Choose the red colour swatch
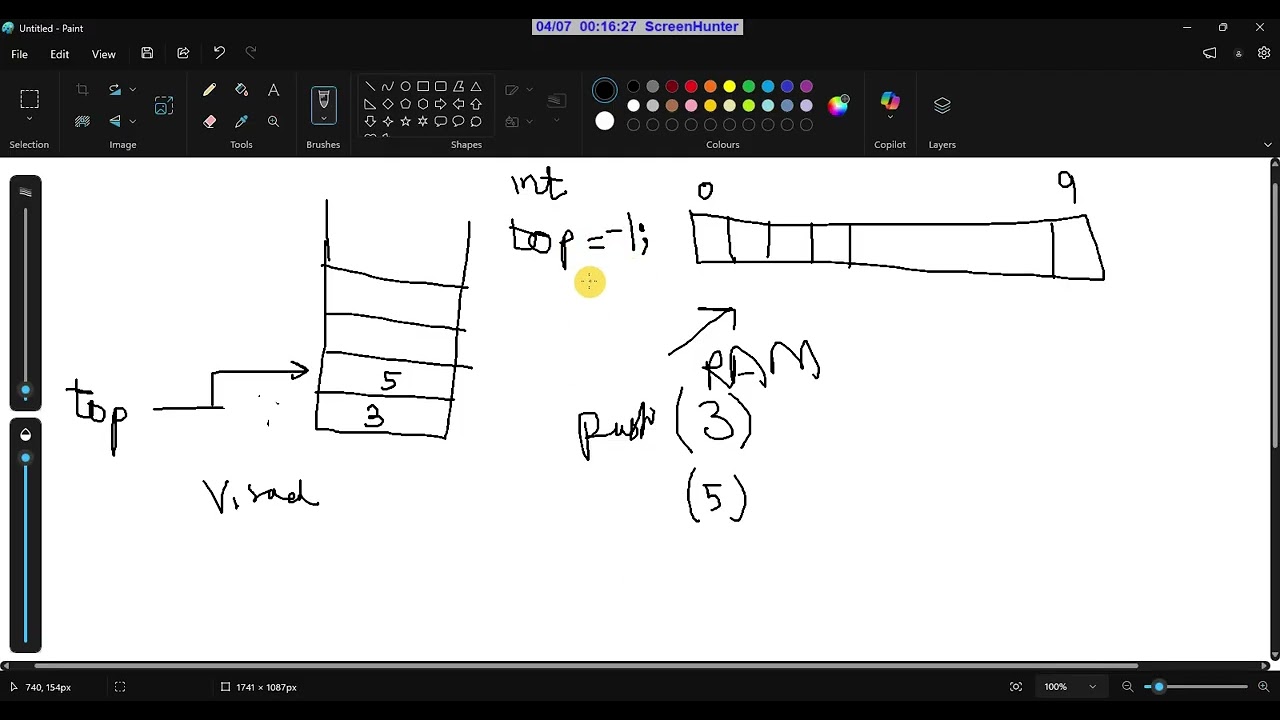Image resolution: width=1280 pixels, height=720 pixels. pos(691,87)
